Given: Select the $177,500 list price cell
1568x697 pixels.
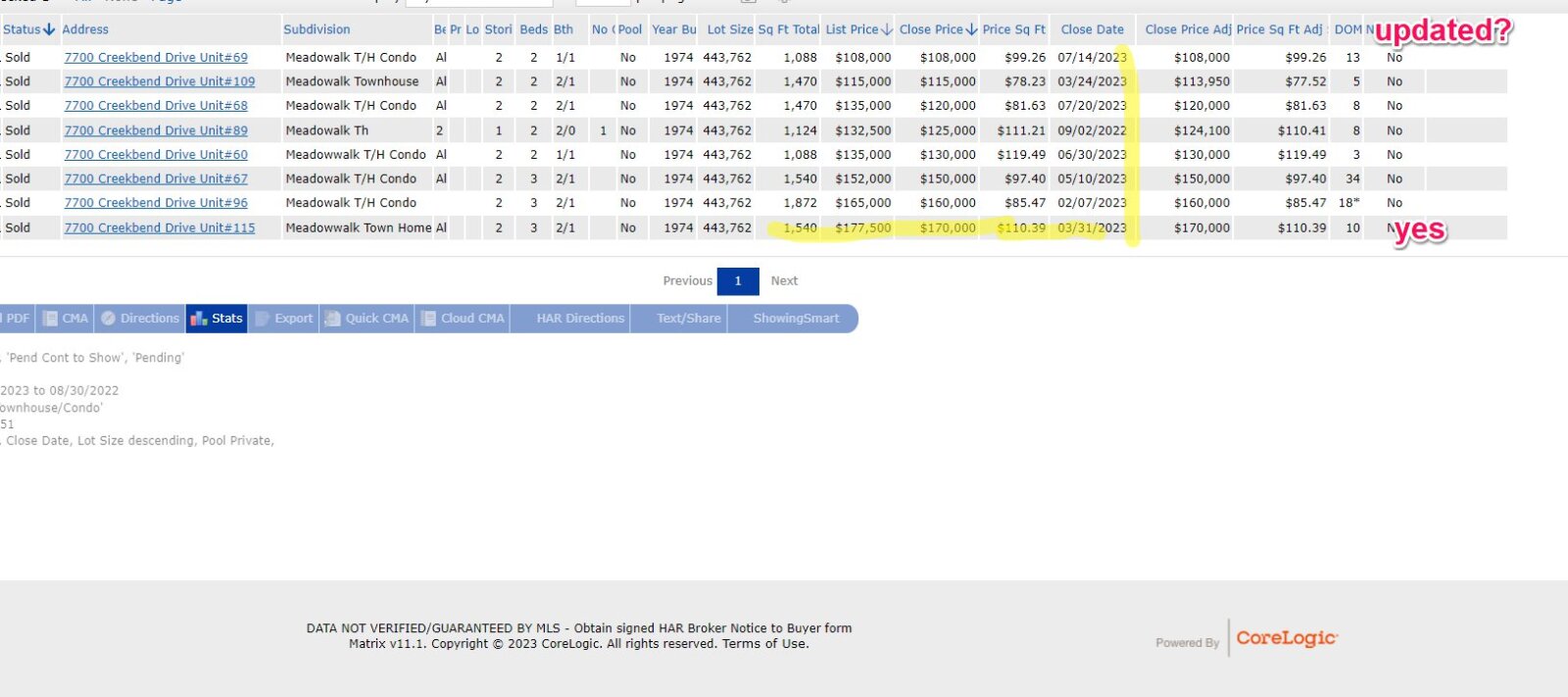Looking at the screenshot, I should click(x=863, y=227).
